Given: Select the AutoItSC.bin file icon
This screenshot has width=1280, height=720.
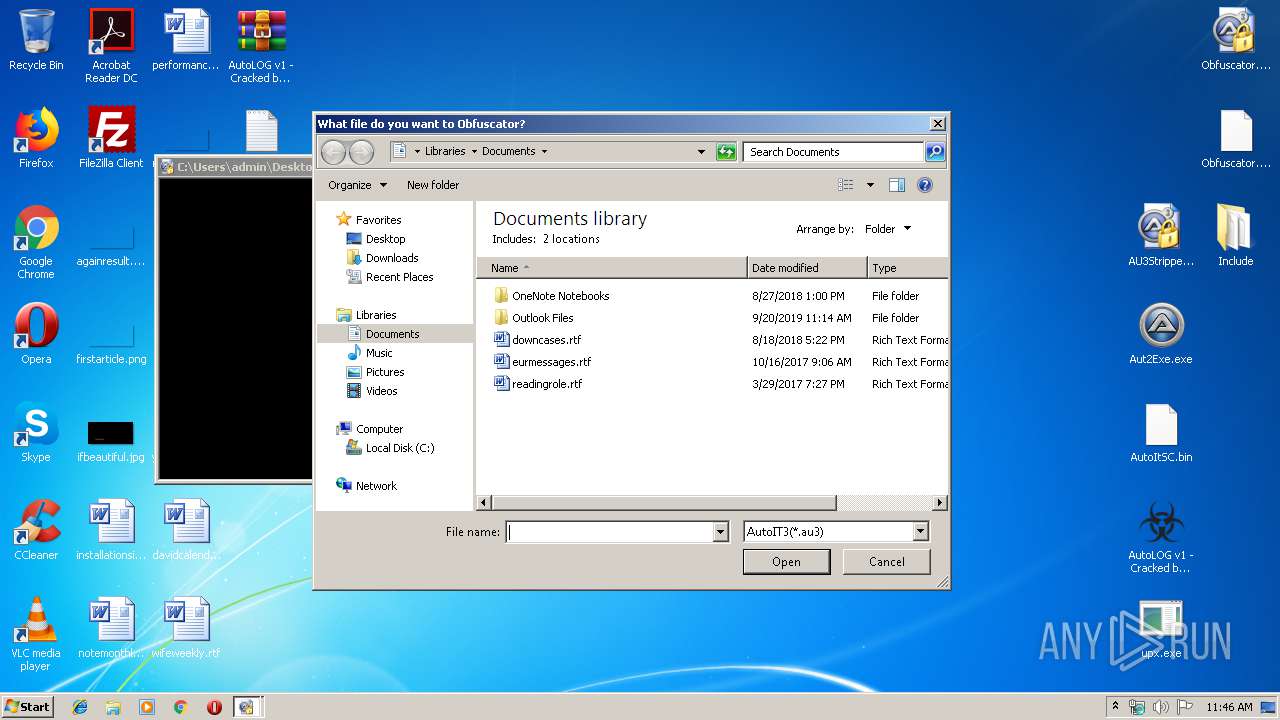Looking at the screenshot, I should (1161, 432).
